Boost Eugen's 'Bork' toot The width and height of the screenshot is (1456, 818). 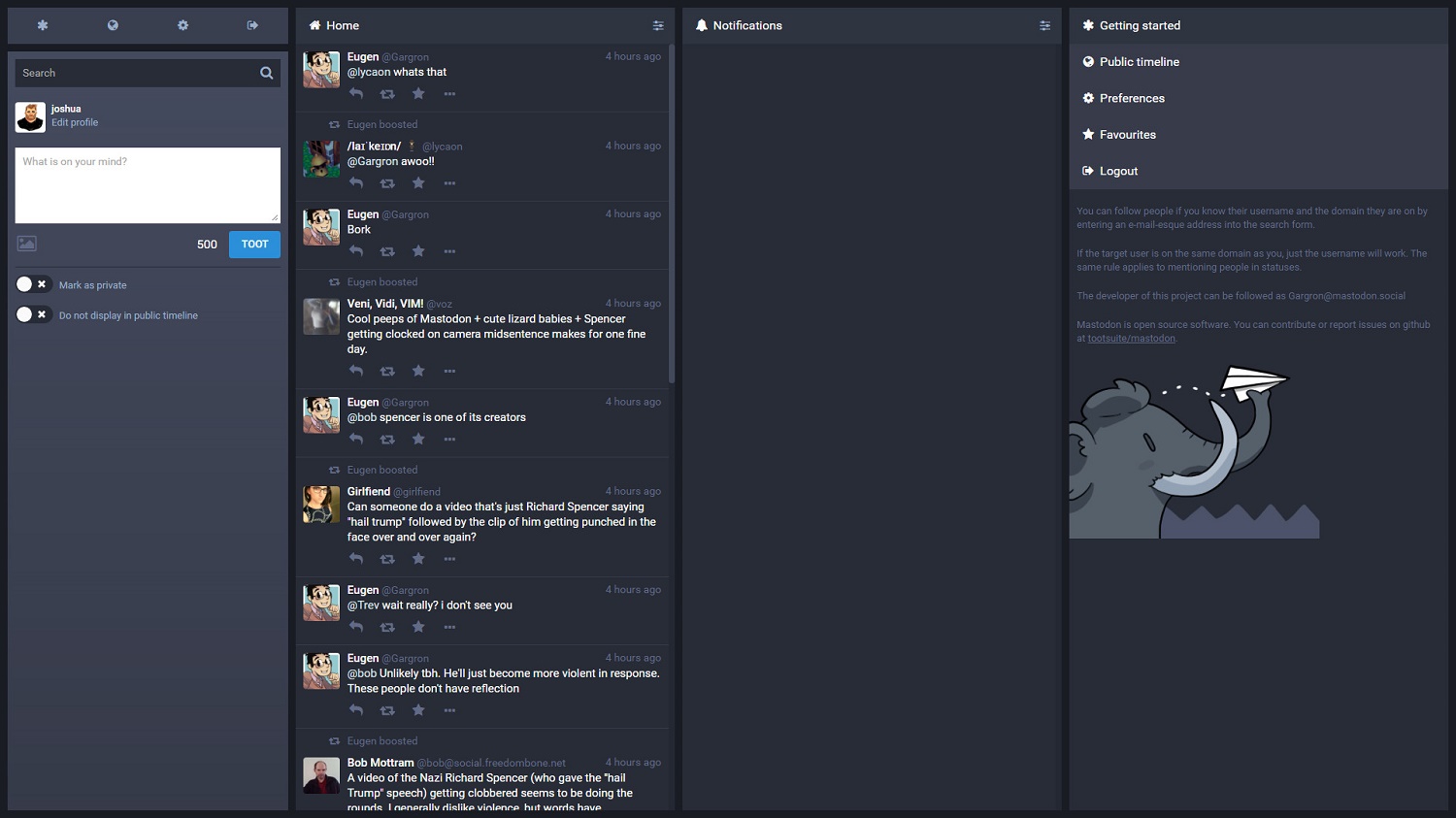(x=387, y=251)
